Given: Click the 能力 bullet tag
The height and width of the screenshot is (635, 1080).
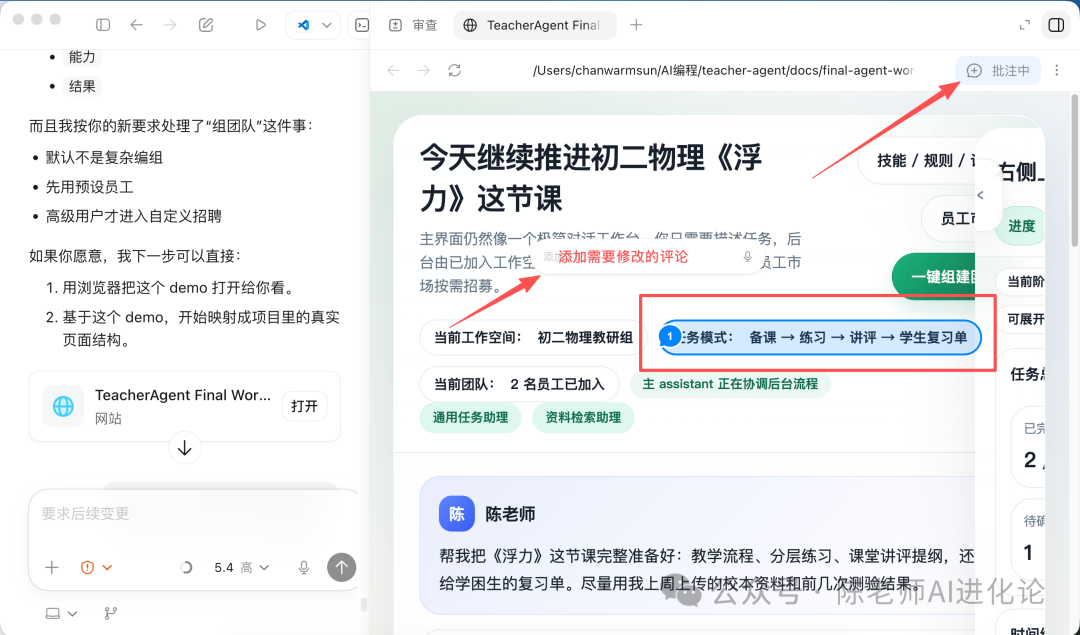Looking at the screenshot, I should tap(82, 56).
